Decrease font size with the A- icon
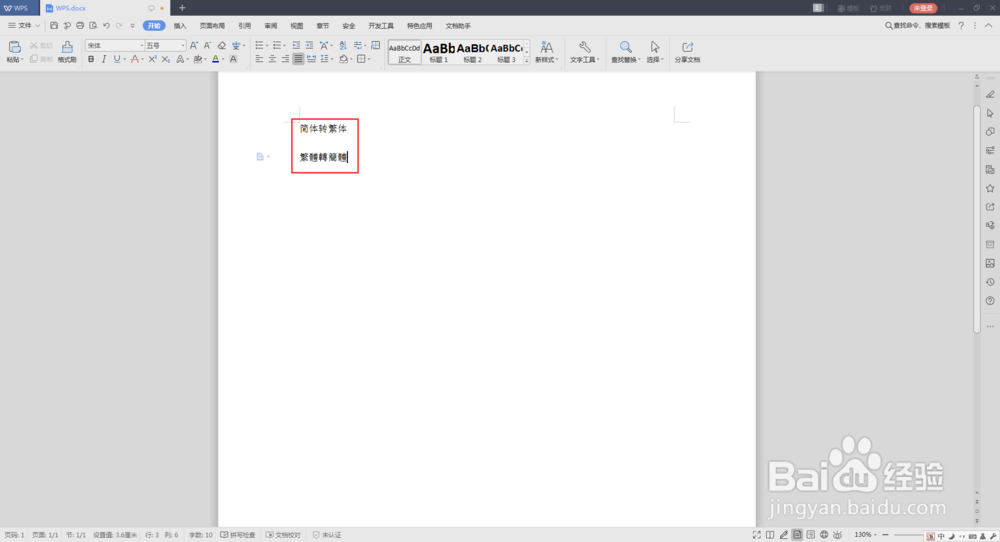This screenshot has height=542, width=1000. (207, 45)
